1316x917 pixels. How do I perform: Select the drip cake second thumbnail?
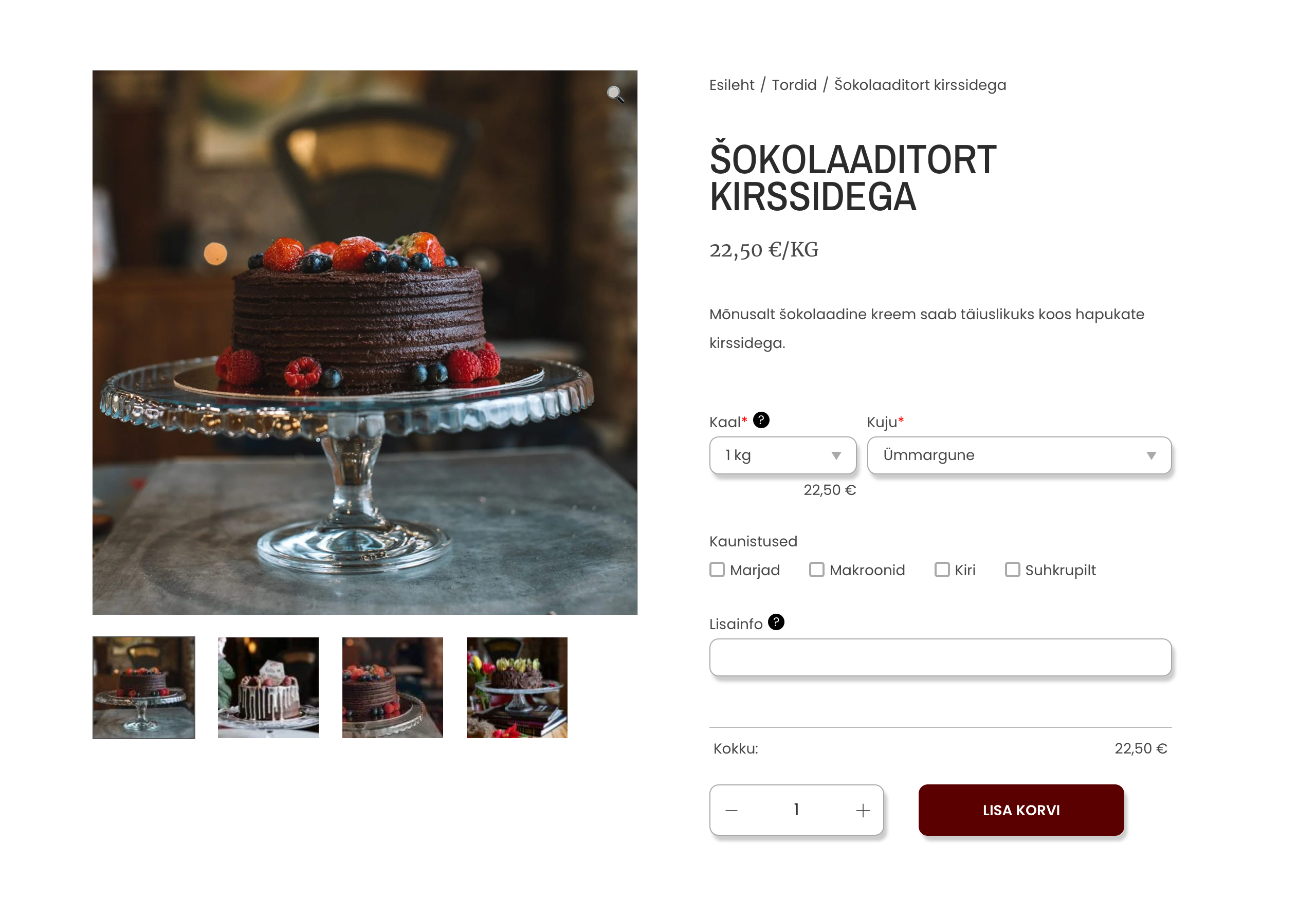point(268,688)
